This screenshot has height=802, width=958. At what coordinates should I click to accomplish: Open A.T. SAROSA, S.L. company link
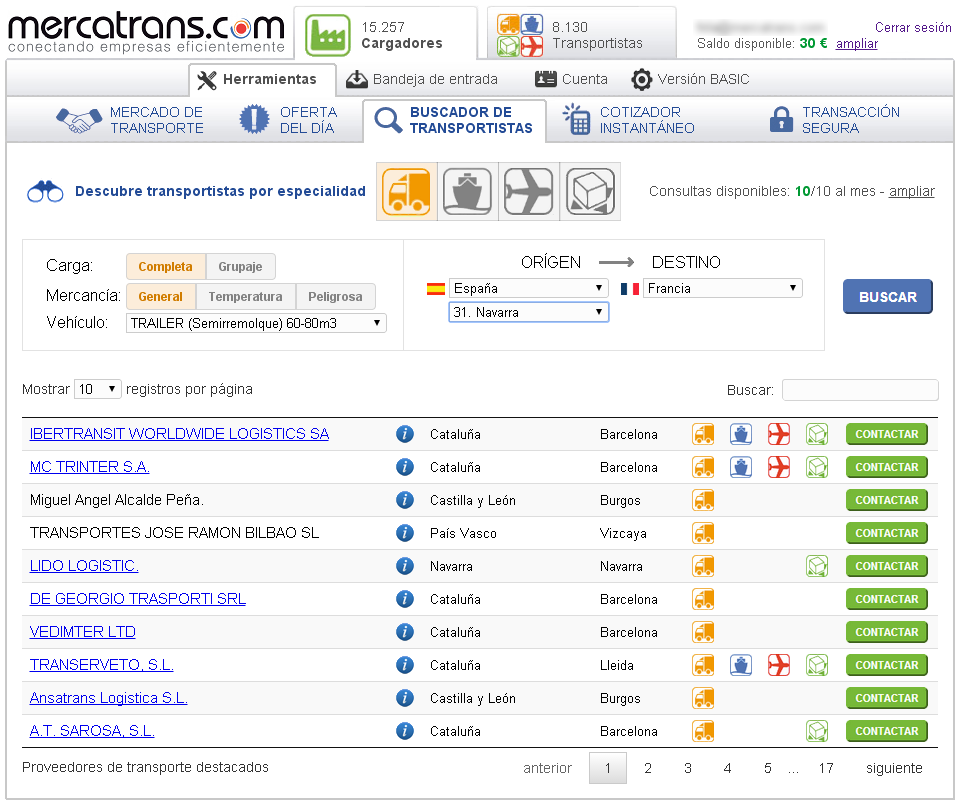(92, 731)
